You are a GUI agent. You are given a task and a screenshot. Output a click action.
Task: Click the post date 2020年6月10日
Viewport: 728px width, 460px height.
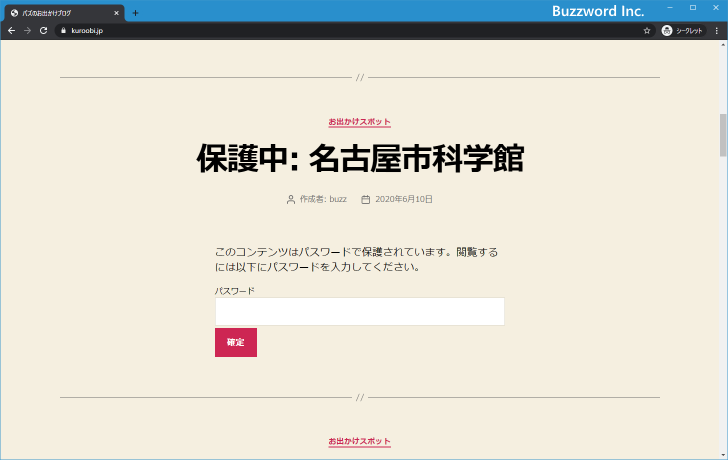pyautogui.click(x=403, y=199)
